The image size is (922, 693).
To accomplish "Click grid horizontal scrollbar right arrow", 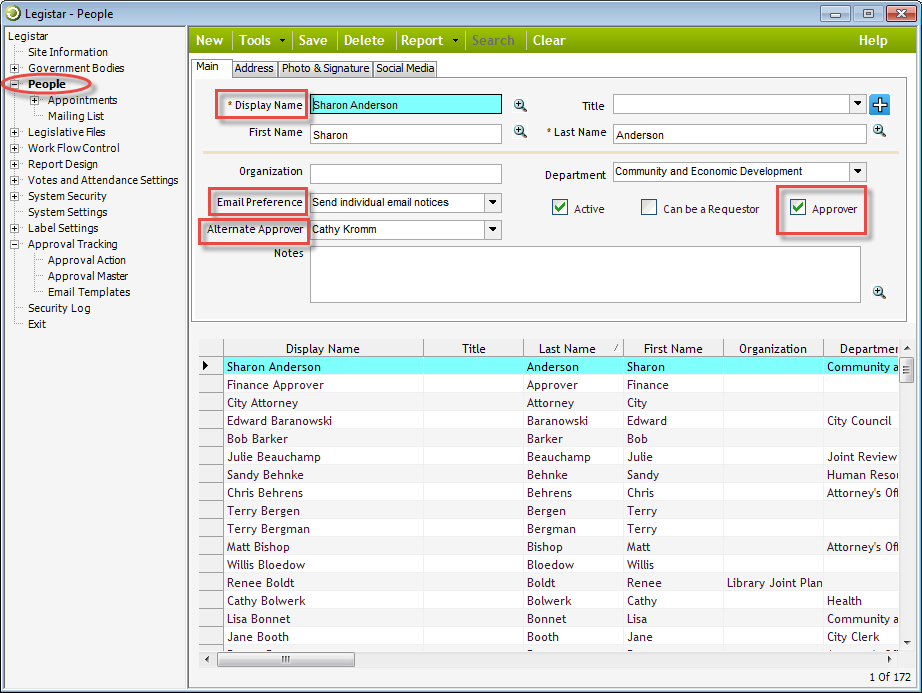I will [x=889, y=659].
